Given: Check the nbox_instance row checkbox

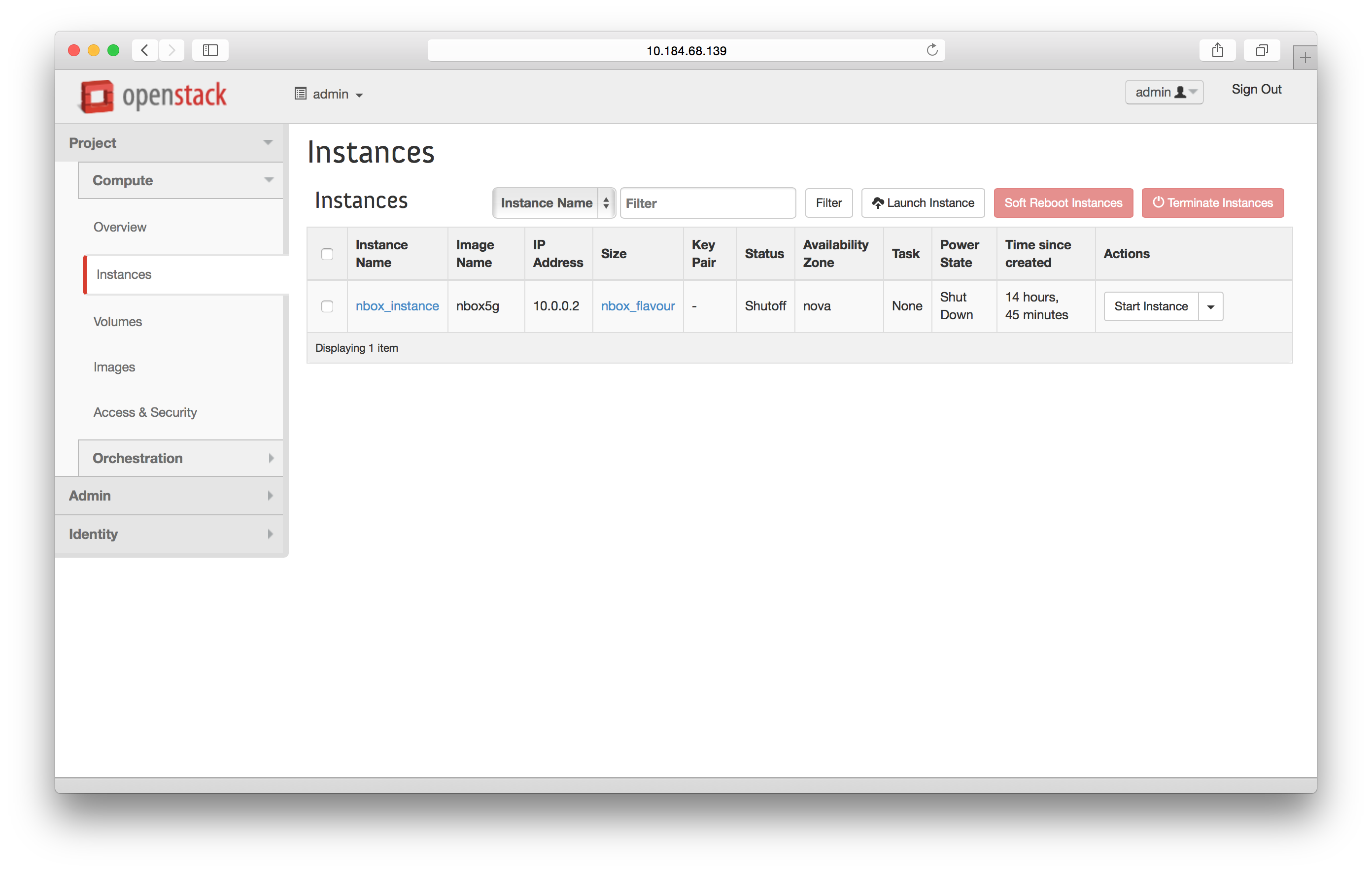Looking at the screenshot, I should click(327, 306).
